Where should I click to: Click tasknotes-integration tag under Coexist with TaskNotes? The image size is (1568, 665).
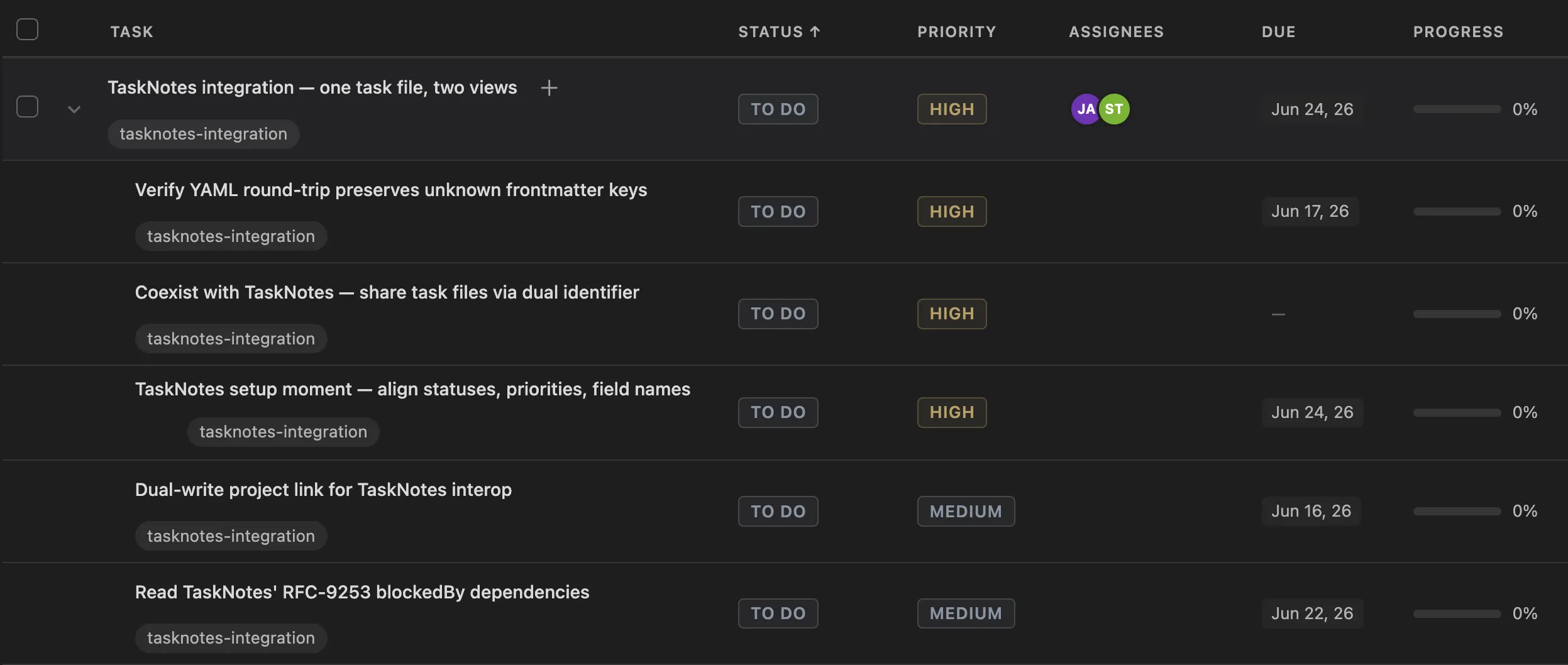tap(231, 339)
